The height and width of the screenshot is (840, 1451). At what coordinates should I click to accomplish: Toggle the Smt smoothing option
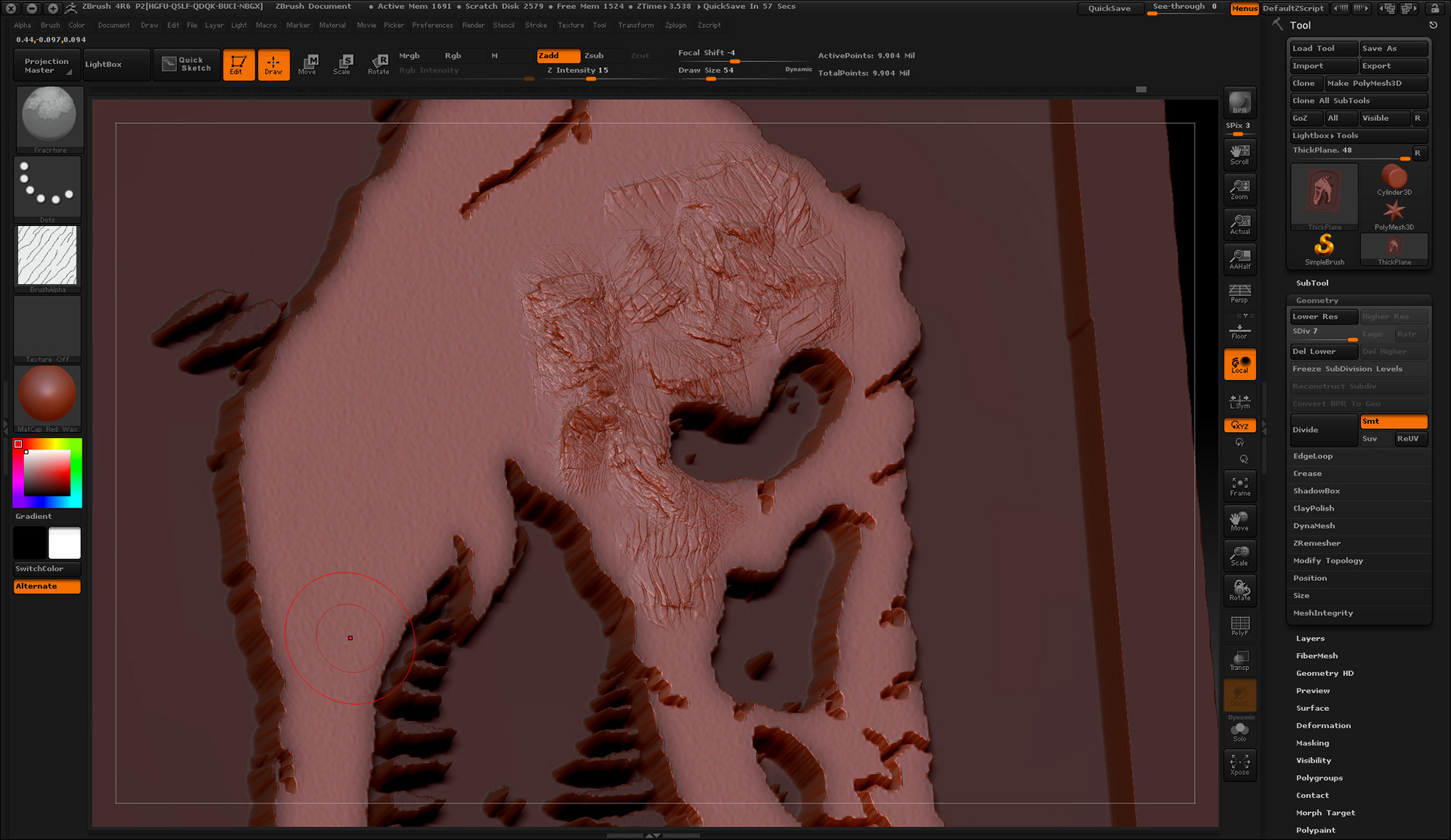[x=1393, y=422]
